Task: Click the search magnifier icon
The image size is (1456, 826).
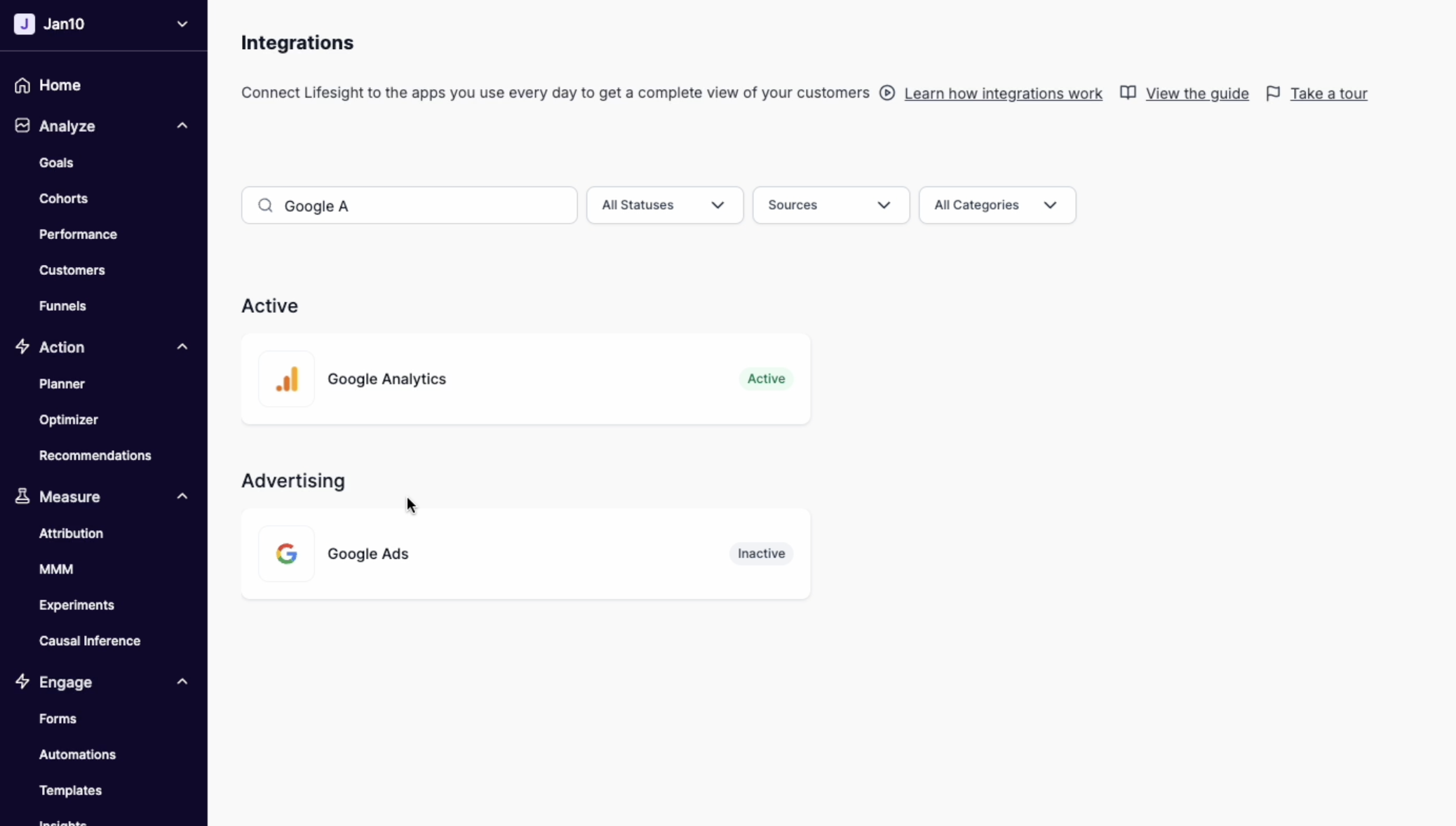Action: click(x=265, y=205)
